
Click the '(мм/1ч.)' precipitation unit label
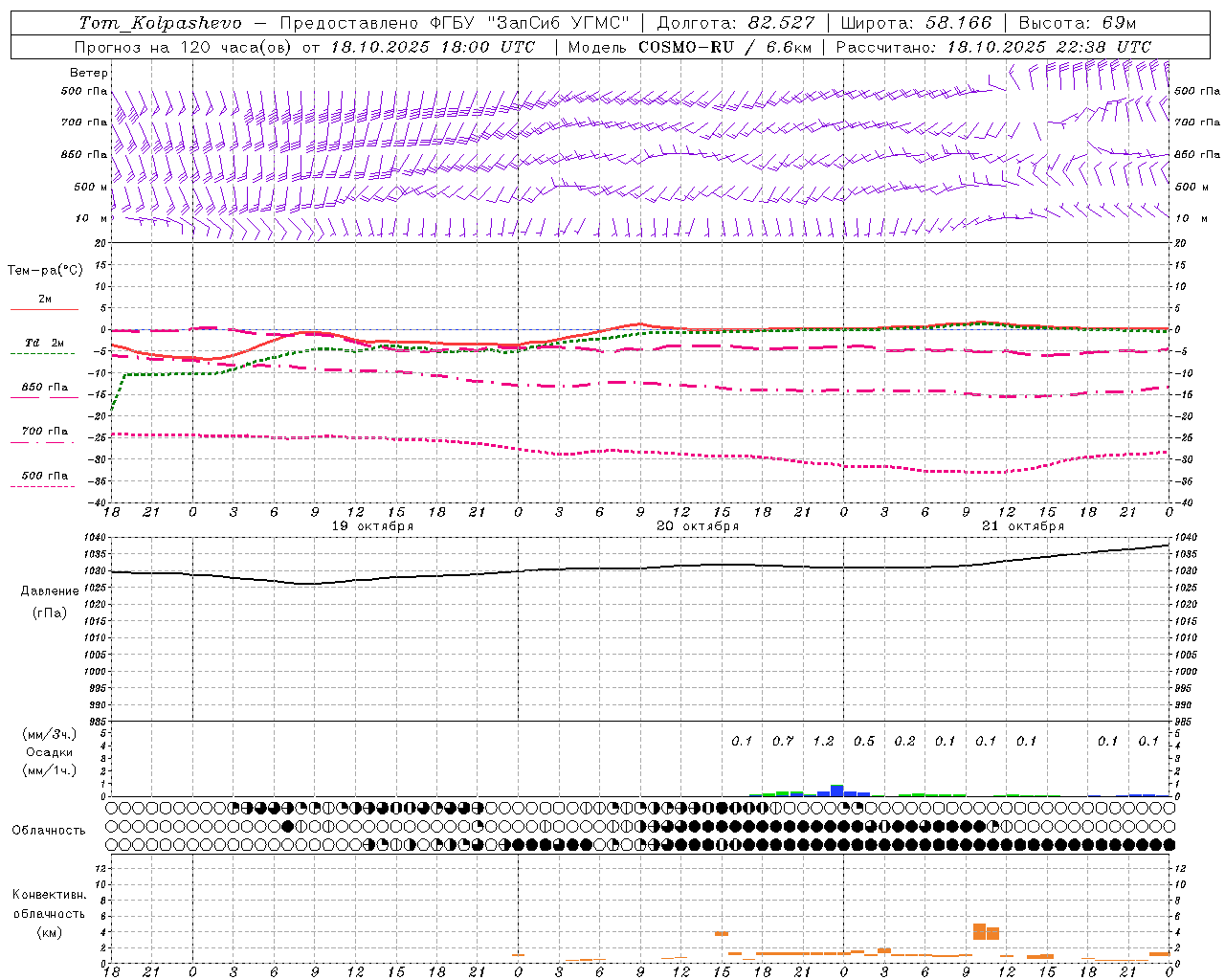[50, 770]
